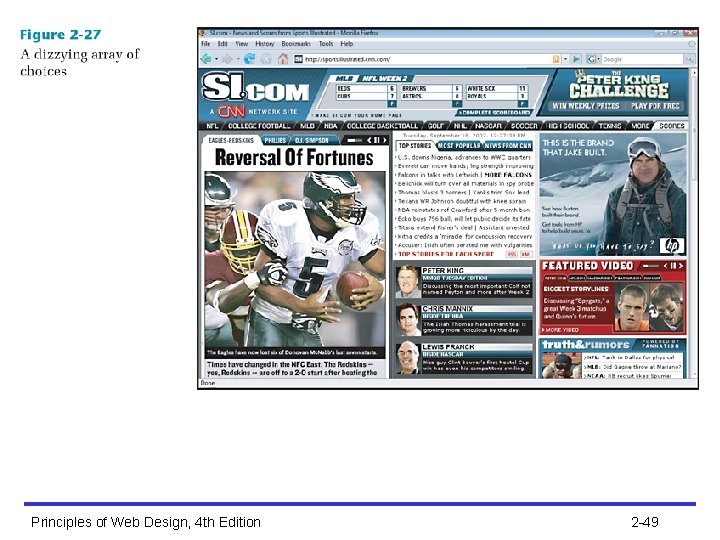Open the Edit menu
Screen dimensions: 720x540
coord(223,44)
